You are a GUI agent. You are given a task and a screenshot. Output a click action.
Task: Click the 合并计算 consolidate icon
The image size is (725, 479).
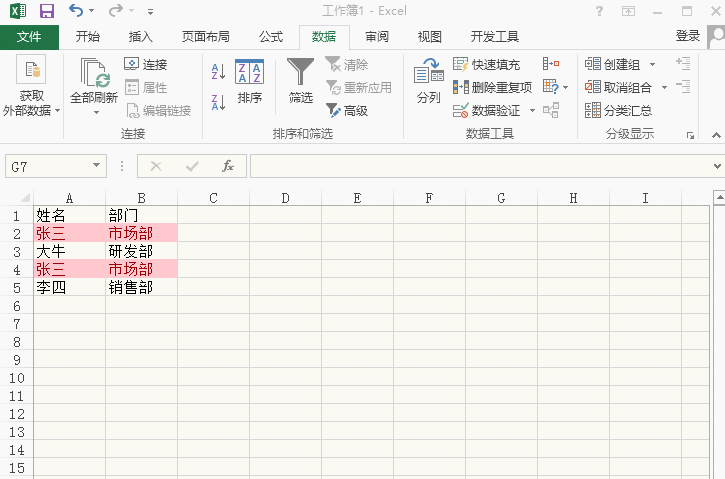[x=551, y=64]
